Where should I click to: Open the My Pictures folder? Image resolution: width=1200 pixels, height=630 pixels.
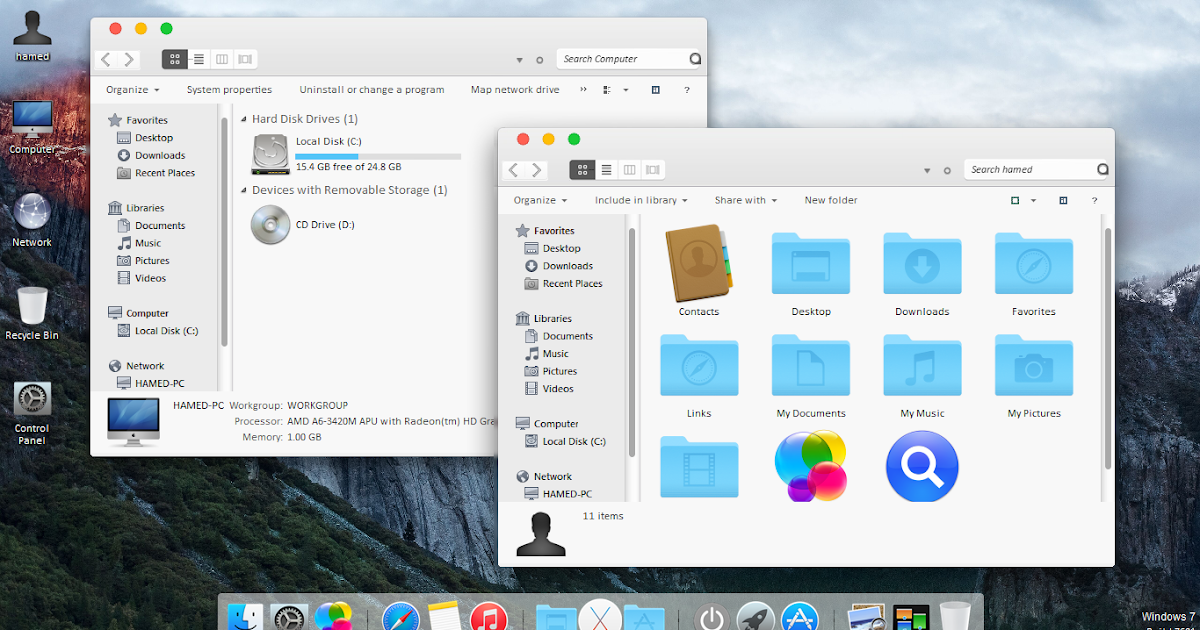pyautogui.click(x=1033, y=366)
